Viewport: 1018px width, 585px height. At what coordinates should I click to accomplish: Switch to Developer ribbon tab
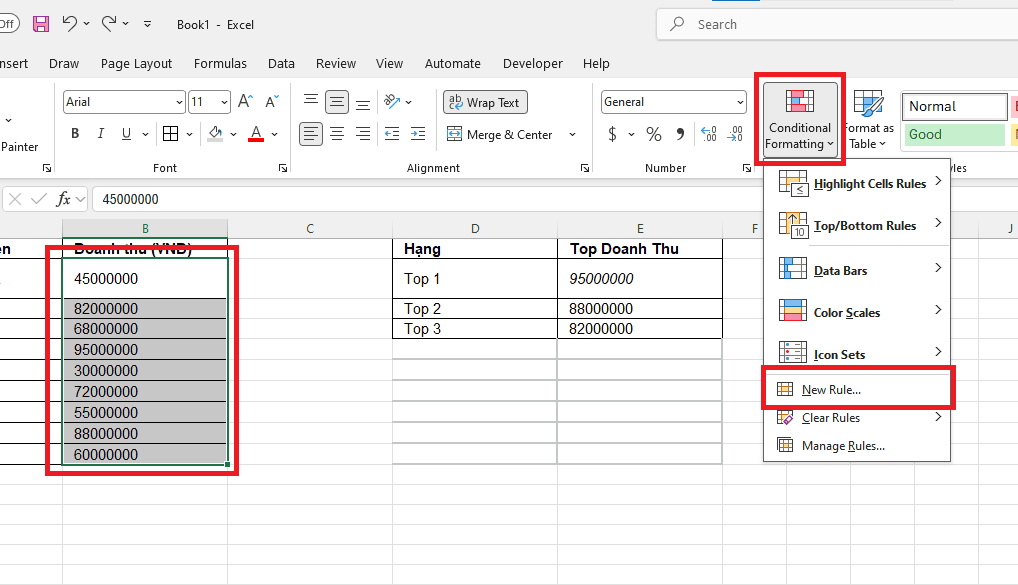coord(532,64)
